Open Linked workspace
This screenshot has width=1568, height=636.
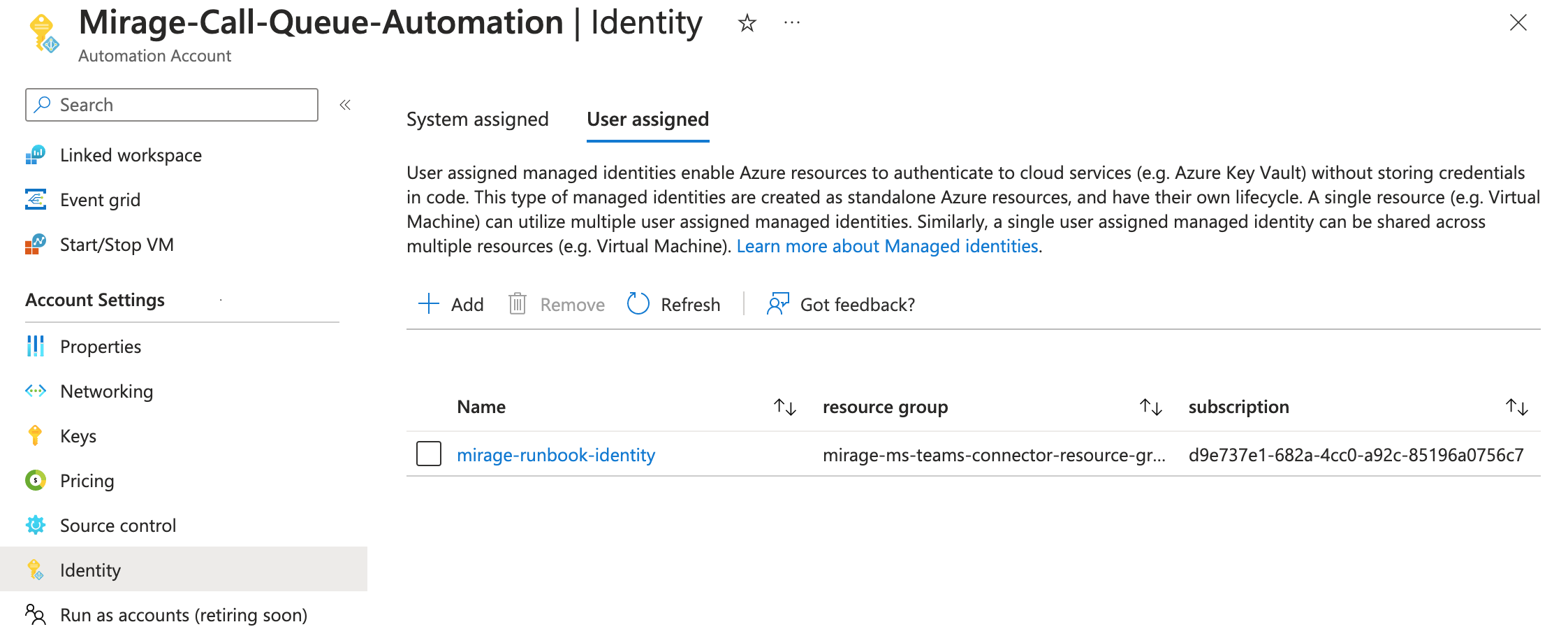131,155
